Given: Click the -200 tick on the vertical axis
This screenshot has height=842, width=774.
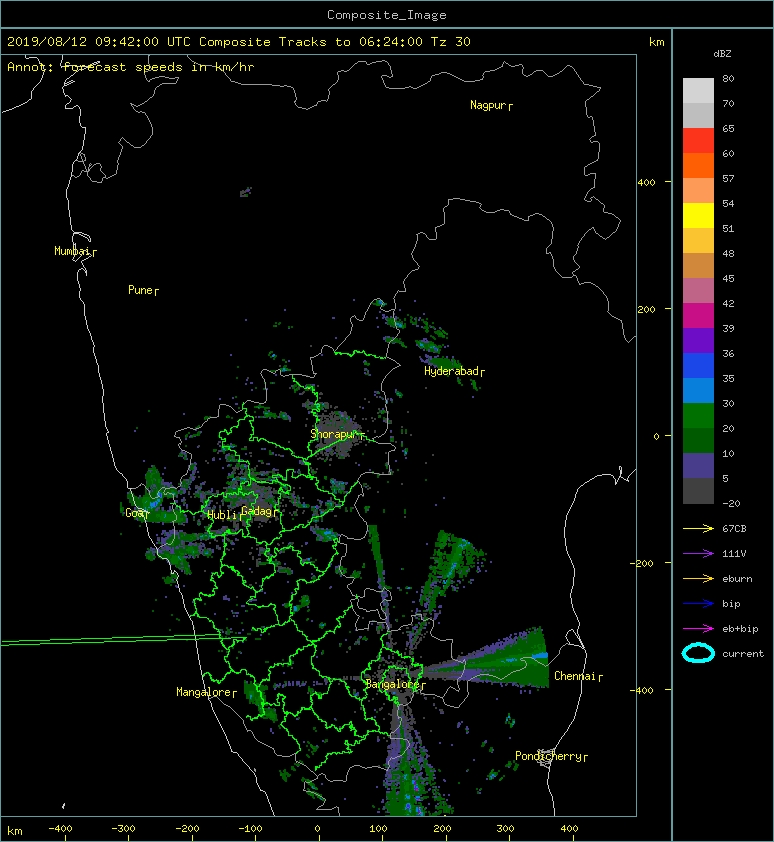Looking at the screenshot, I should [x=643, y=563].
